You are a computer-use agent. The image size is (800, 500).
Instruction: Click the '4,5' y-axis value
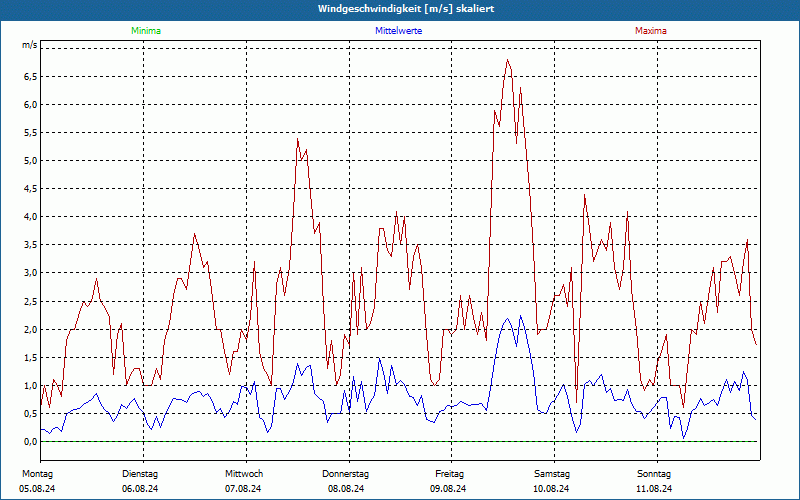[x=31, y=189]
